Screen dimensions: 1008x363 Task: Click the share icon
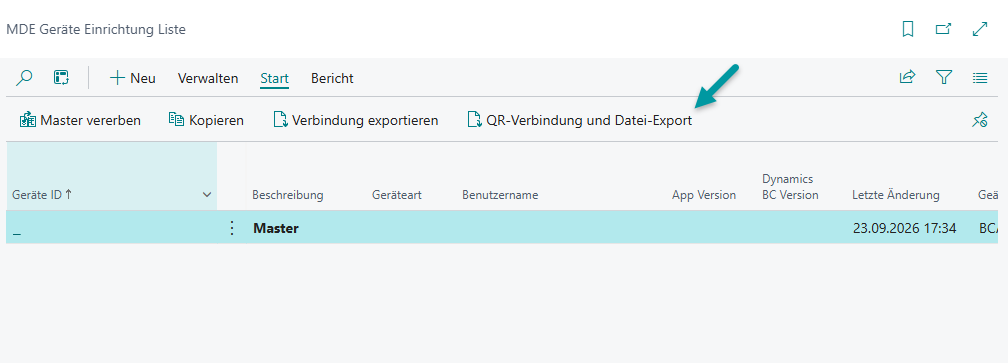(907, 78)
